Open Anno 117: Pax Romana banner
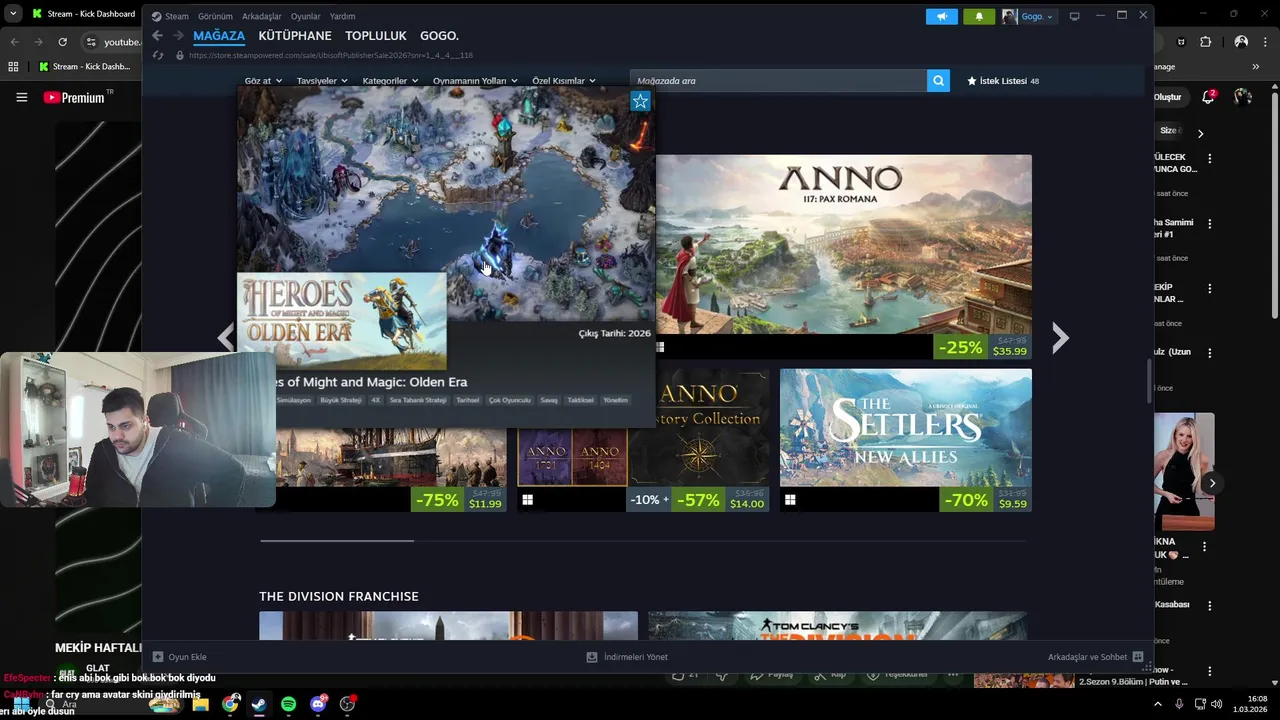The image size is (1280, 720). pyautogui.click(x=844, y=256)
